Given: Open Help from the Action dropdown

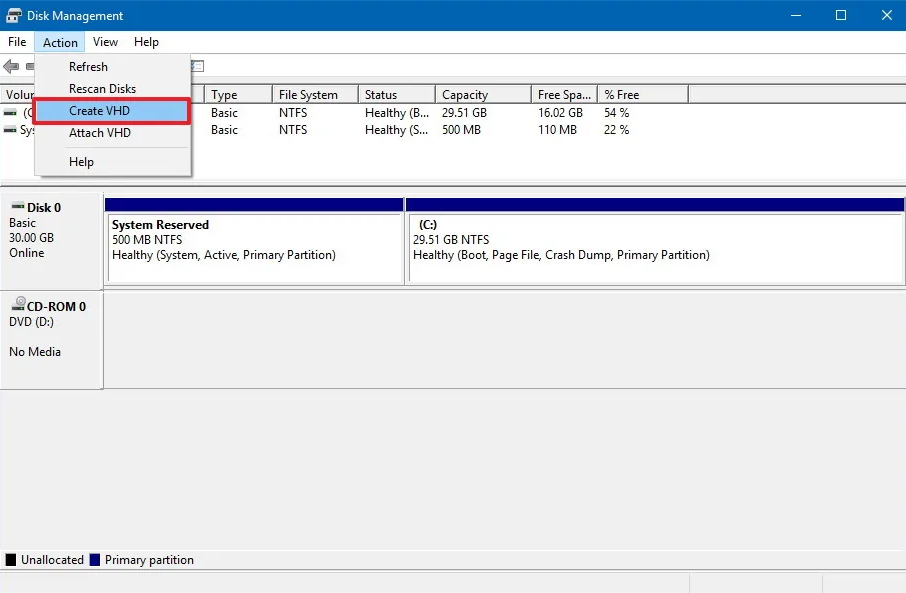Looking at the screenshot, I should click(81, 161).
